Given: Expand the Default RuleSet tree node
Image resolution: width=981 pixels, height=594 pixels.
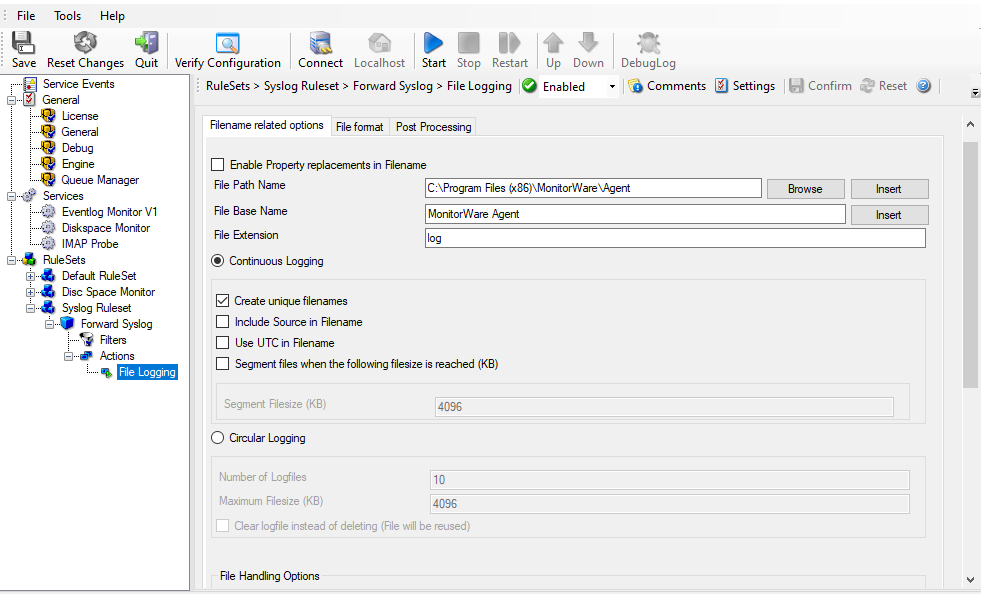Looking at the screenshot, I should point(31,276).
